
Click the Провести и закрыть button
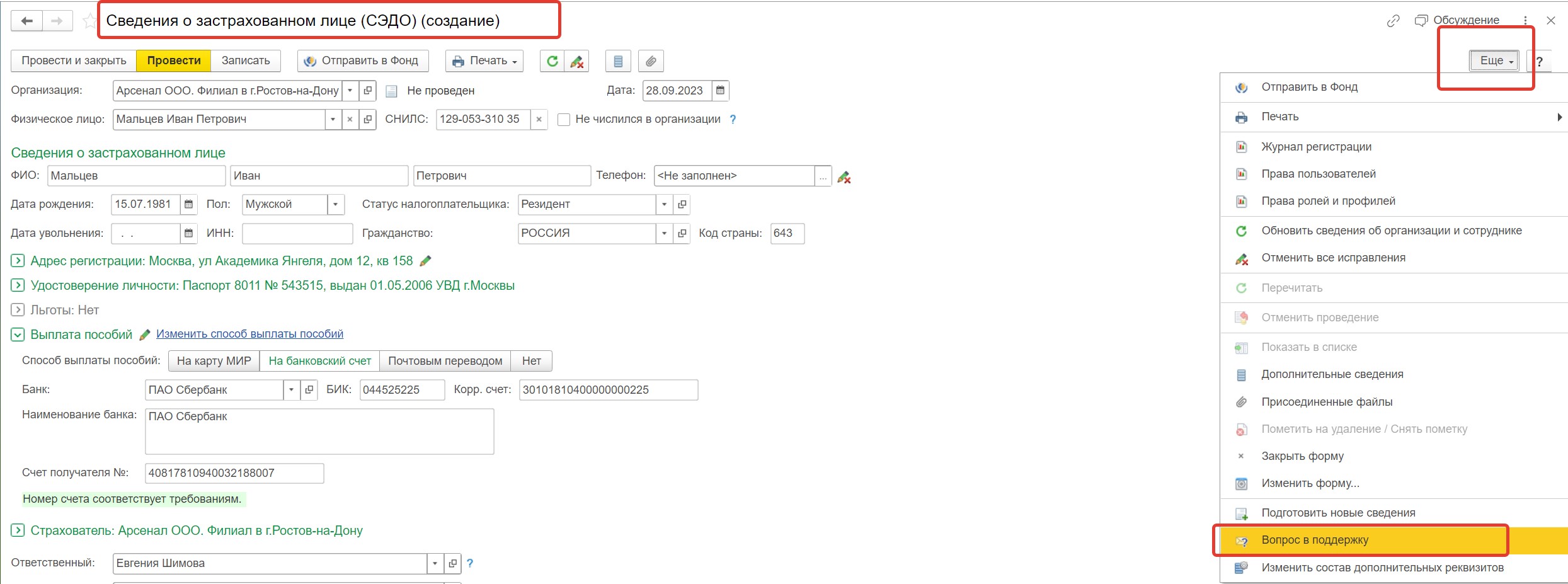click(74, 61)
